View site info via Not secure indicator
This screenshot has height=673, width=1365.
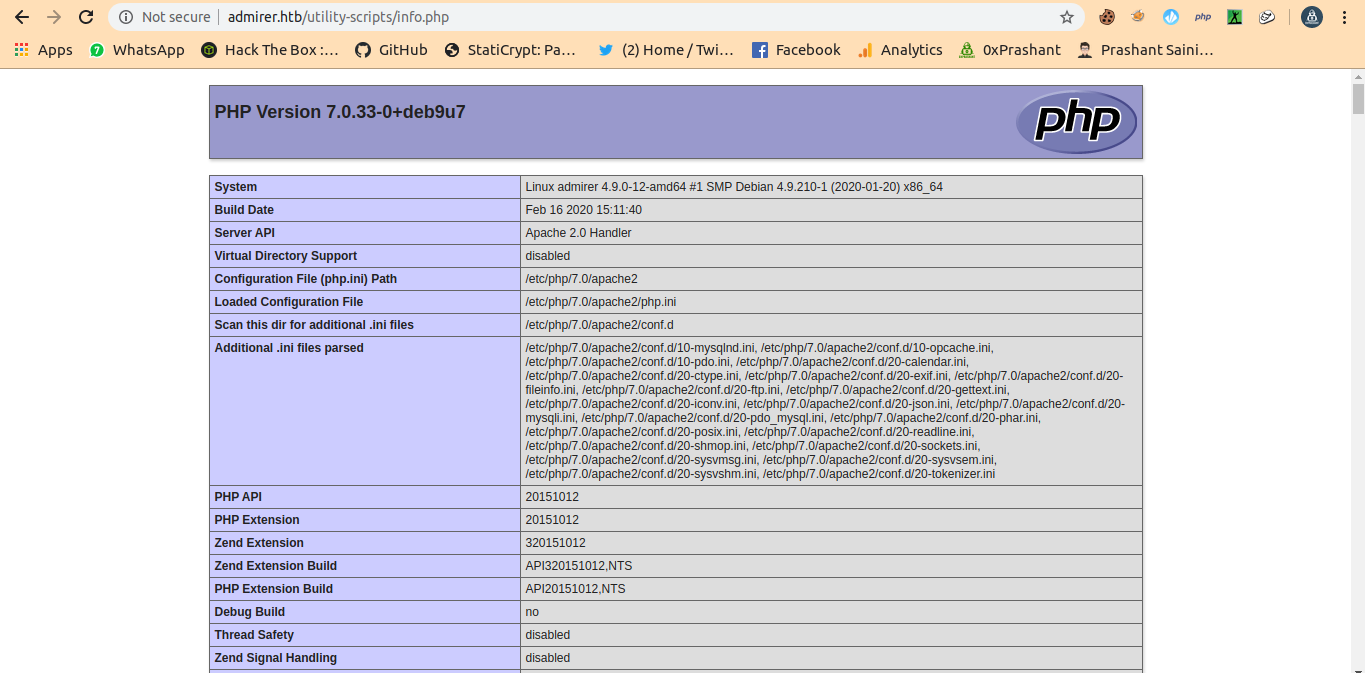165,17
